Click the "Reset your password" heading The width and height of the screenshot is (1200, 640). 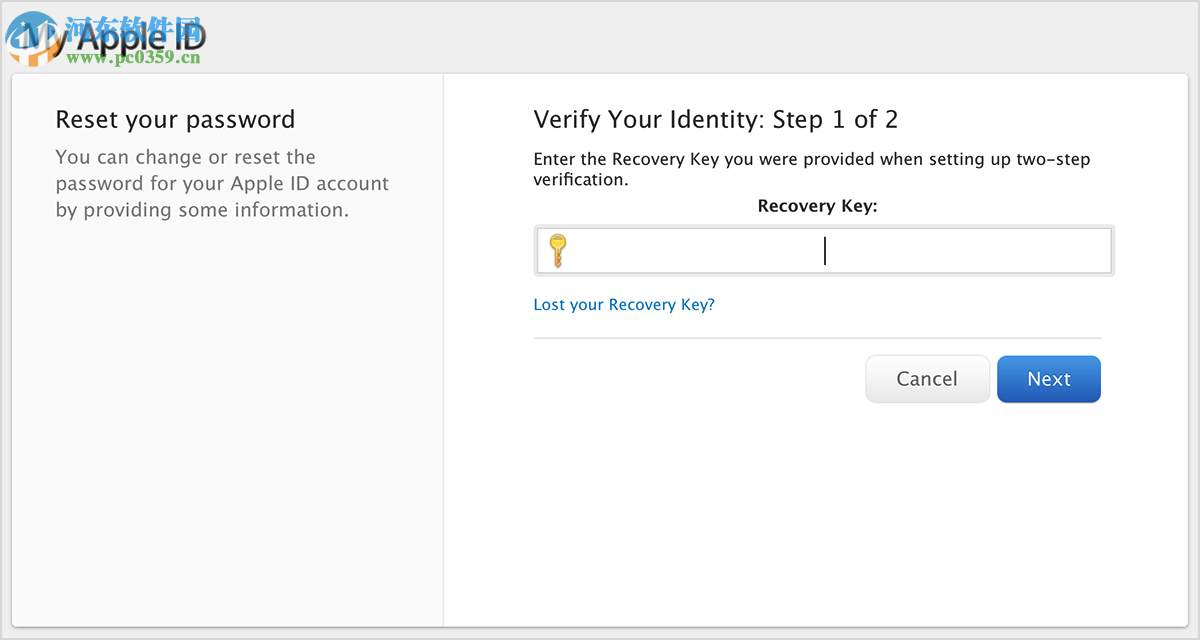[175, 120]
